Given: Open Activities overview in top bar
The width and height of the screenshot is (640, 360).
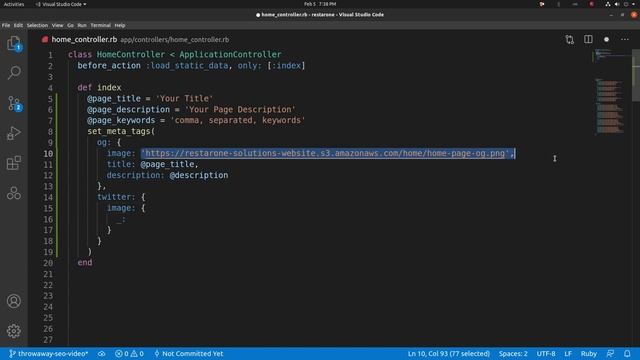Looking at the screenshot, I should tap(13, 4).
